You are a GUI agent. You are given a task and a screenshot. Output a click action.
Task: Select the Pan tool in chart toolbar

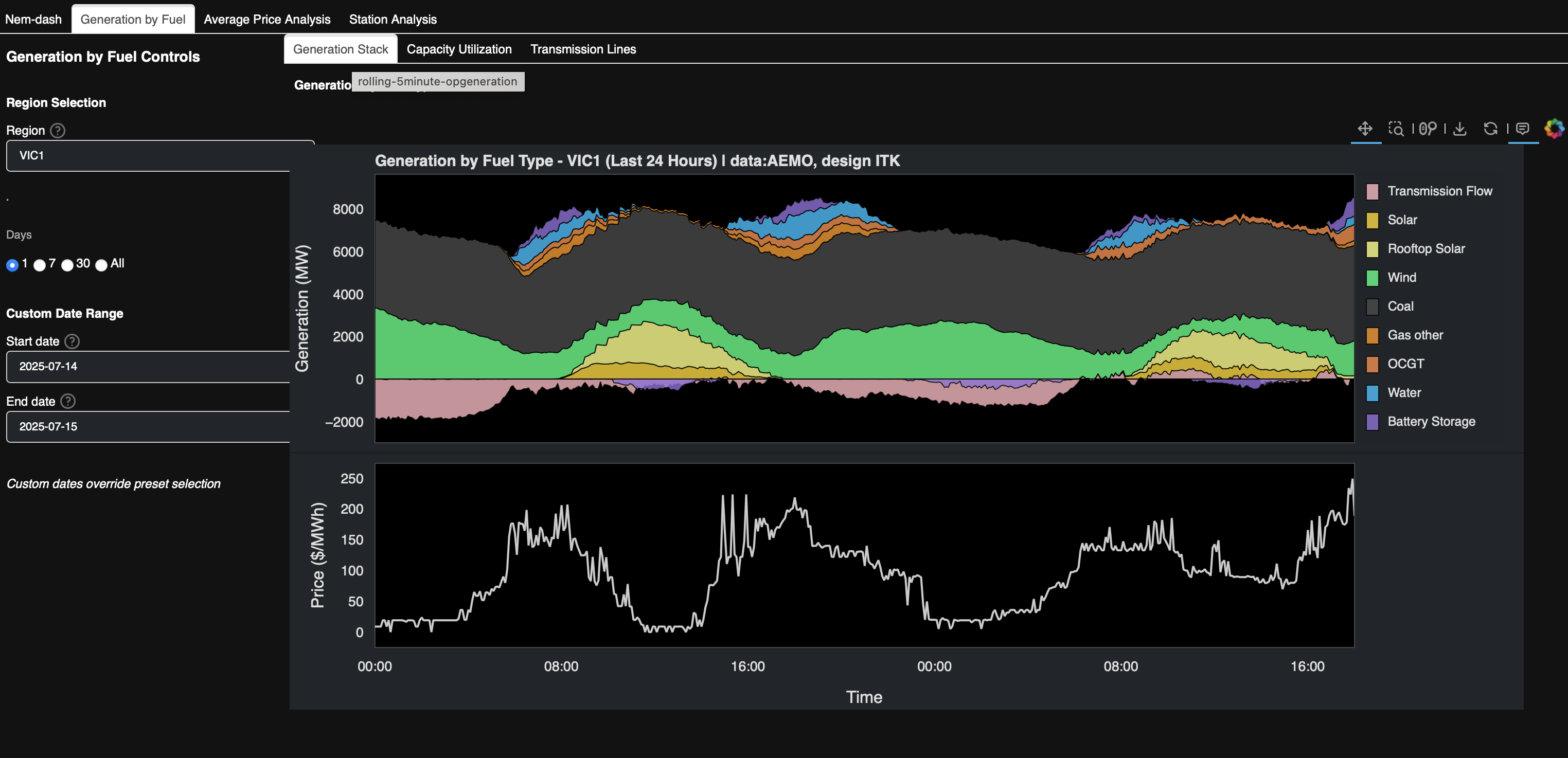tap(1365, 129)
